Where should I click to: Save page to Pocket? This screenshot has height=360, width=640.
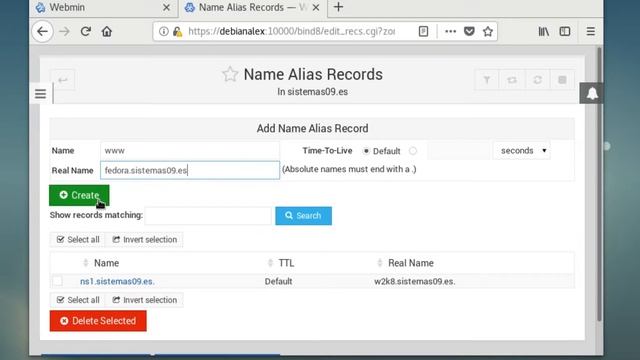pos(469,31)
